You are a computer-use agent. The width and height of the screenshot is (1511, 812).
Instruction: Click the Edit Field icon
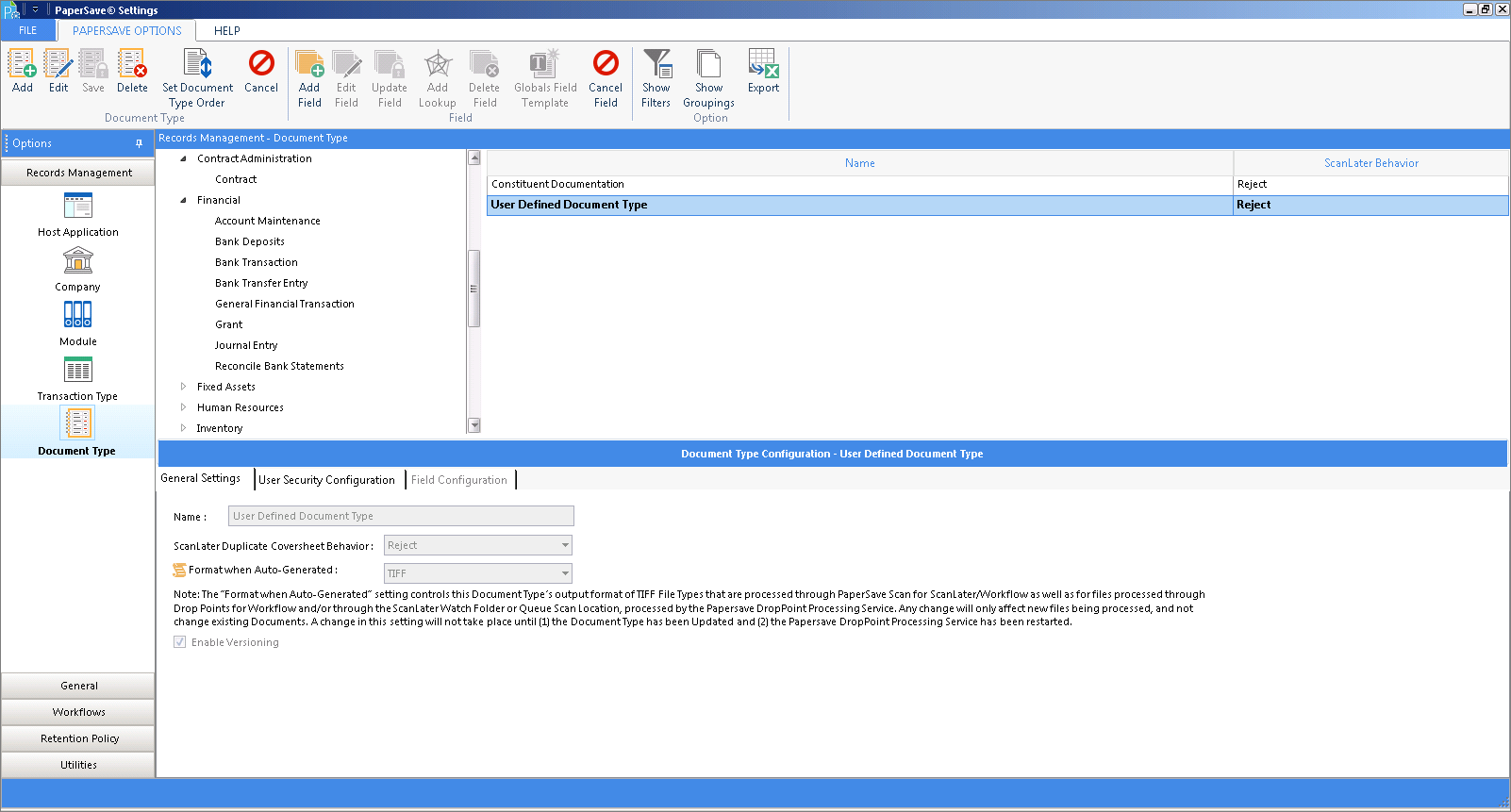click(346, 64)
